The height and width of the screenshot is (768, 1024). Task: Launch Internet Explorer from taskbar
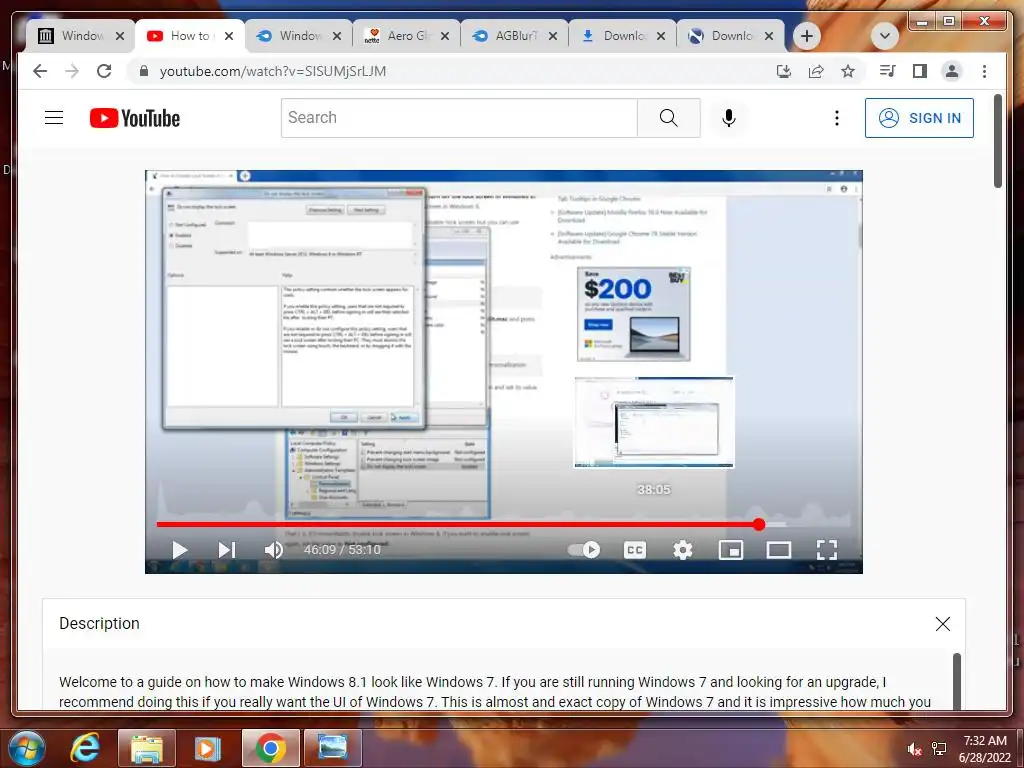[85, 748]
